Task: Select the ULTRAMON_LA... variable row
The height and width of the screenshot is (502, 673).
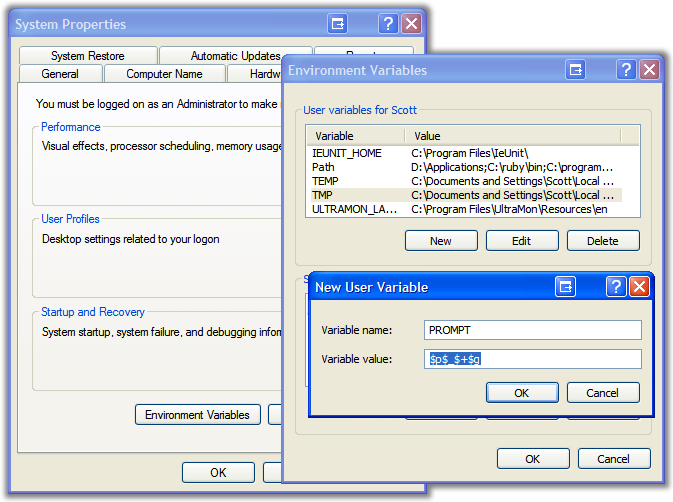Action: pyautogui.click(x=466, y=209)
